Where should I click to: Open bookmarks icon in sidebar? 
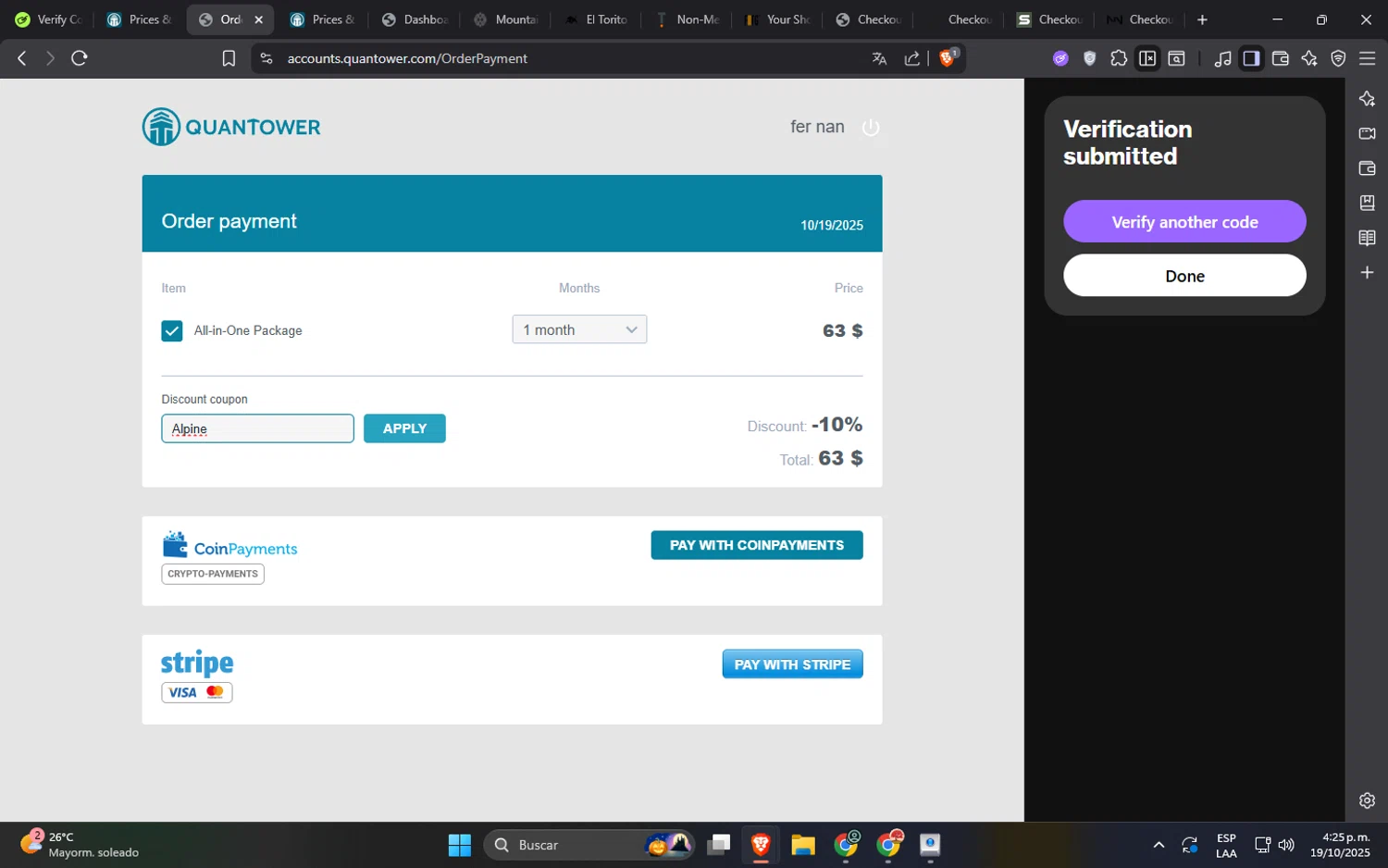(1367, 203)
